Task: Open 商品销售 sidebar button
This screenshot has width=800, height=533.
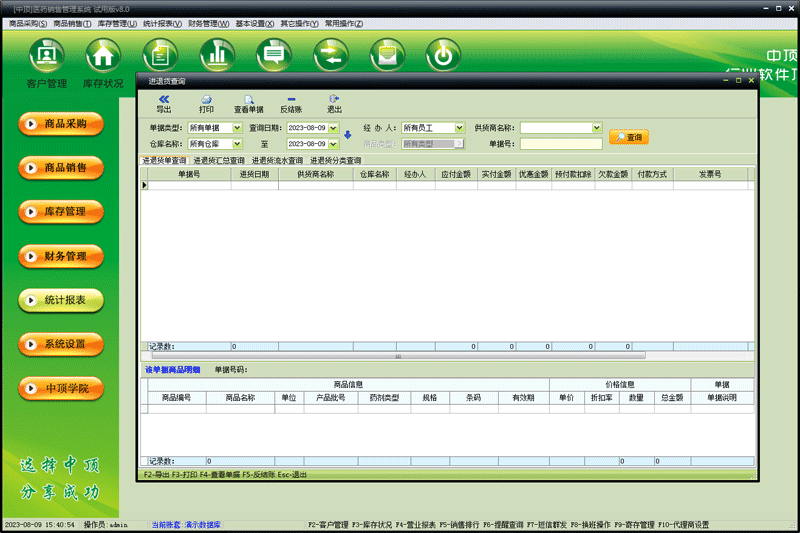Action: coord(61,168)
